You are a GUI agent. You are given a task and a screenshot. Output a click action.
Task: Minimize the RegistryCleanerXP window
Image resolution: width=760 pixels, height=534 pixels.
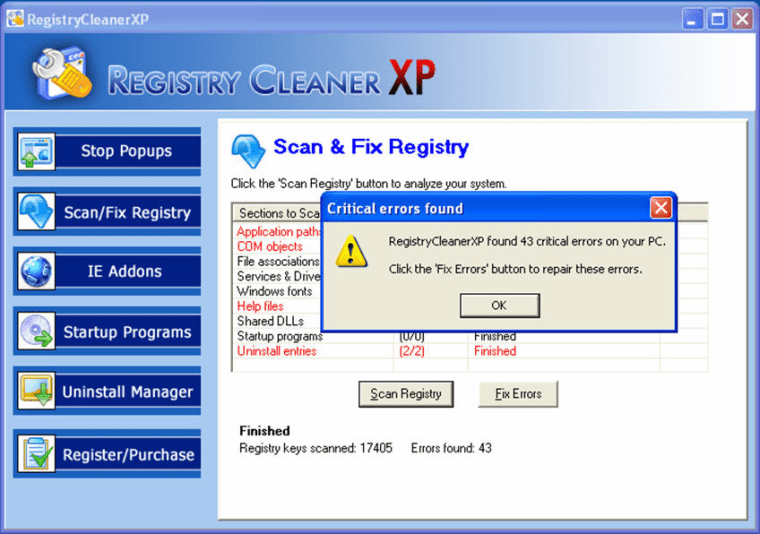coord(693,19)
